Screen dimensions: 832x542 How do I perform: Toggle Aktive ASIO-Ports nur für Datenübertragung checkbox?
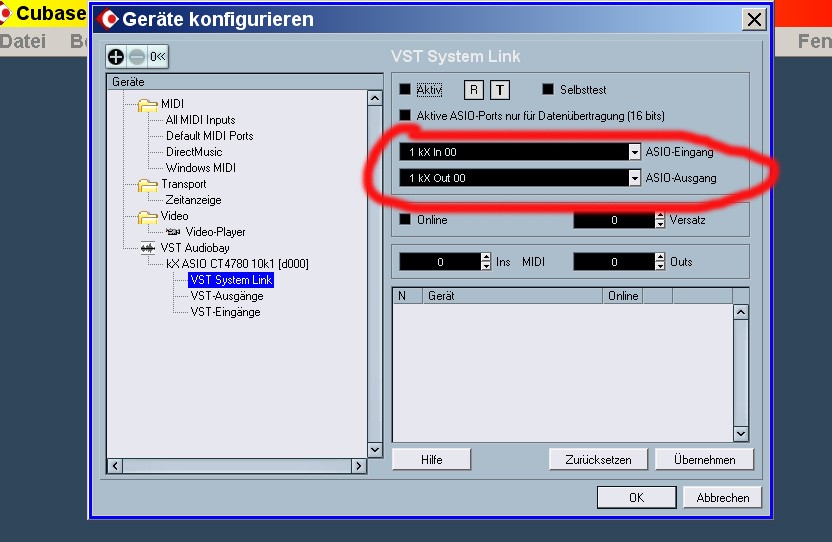[x=405, y=115]
